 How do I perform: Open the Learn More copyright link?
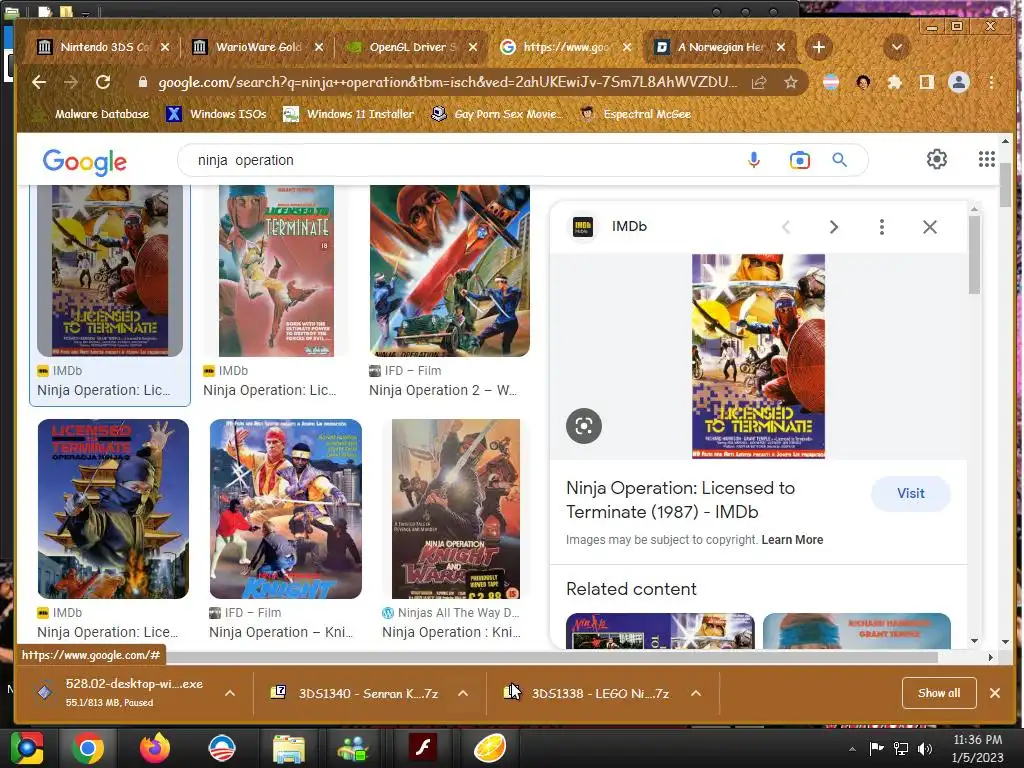tap(792, 540)
